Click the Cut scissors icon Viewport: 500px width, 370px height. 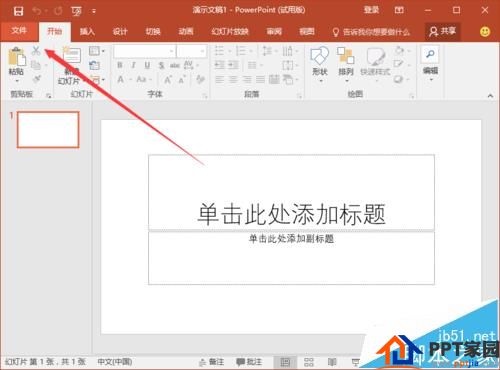tap(36, 51)
